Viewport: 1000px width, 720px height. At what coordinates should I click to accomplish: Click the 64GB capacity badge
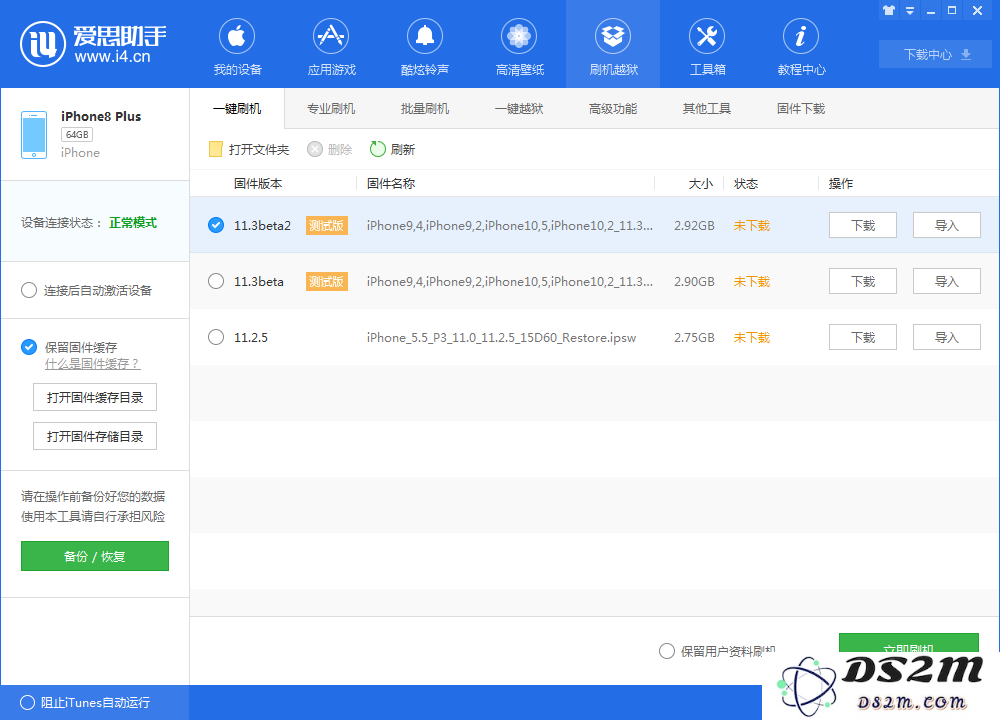coord(77,135)
